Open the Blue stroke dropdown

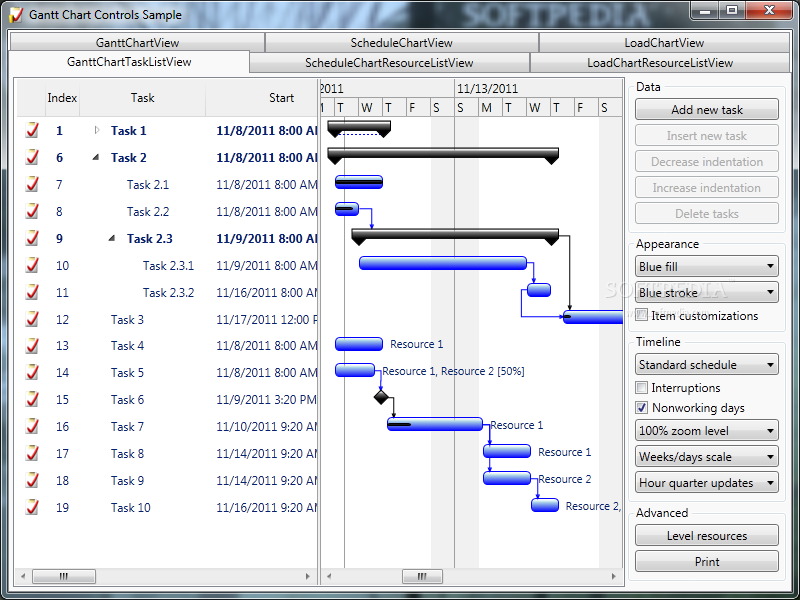(707, 292)
